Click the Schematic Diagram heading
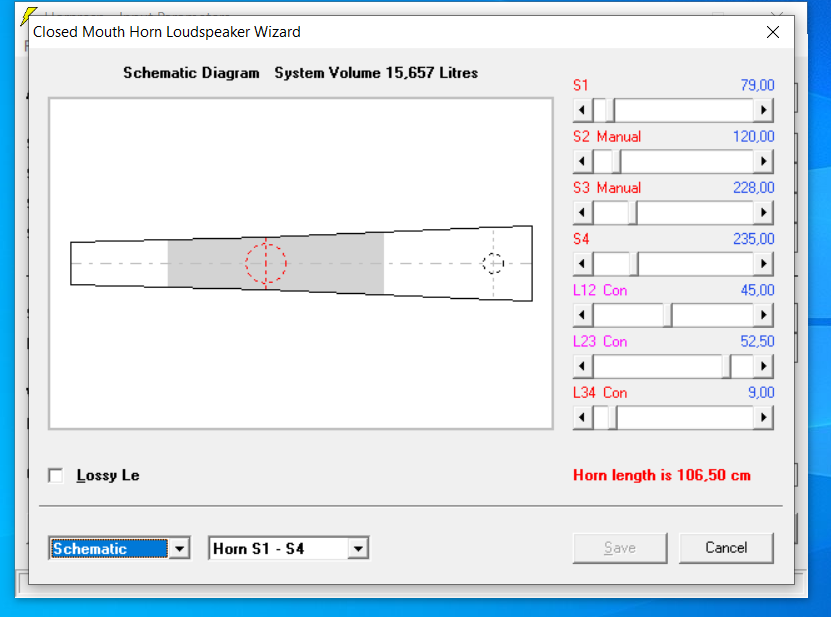This screenshot has height=617, width=831. tap(191, 73)
